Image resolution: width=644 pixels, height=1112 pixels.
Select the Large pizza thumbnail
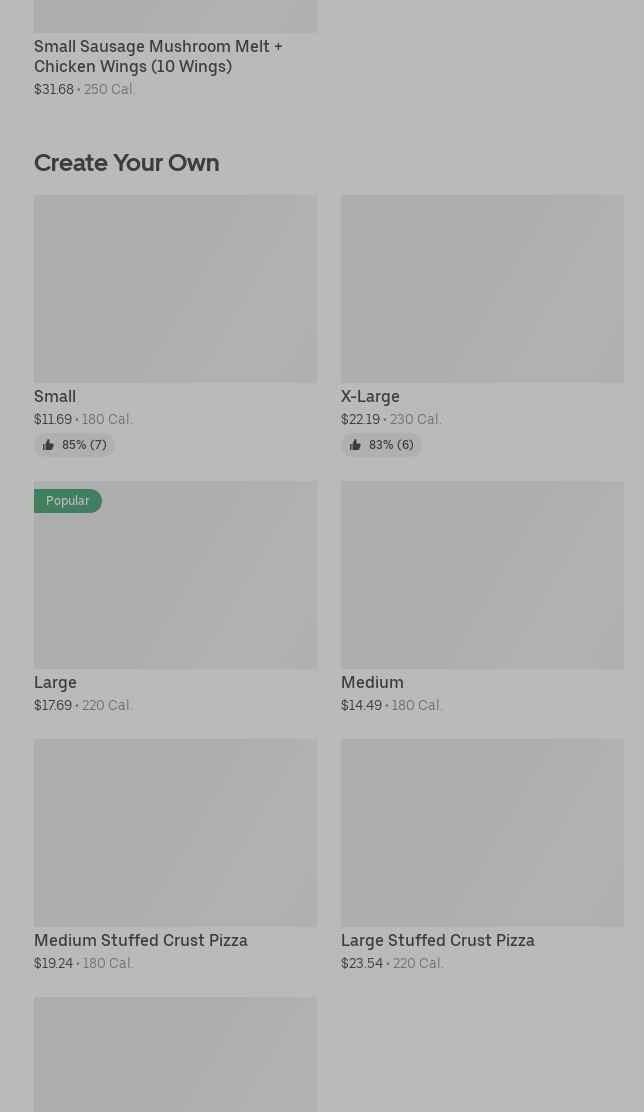point(175,575)
